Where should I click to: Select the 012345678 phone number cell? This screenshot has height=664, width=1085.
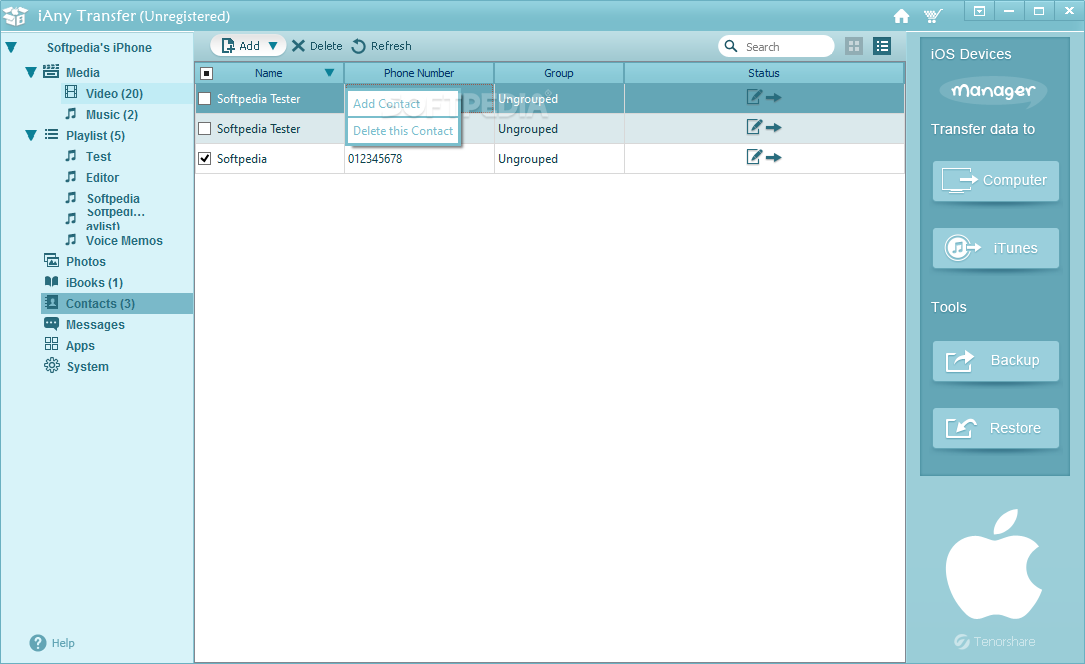419,158
